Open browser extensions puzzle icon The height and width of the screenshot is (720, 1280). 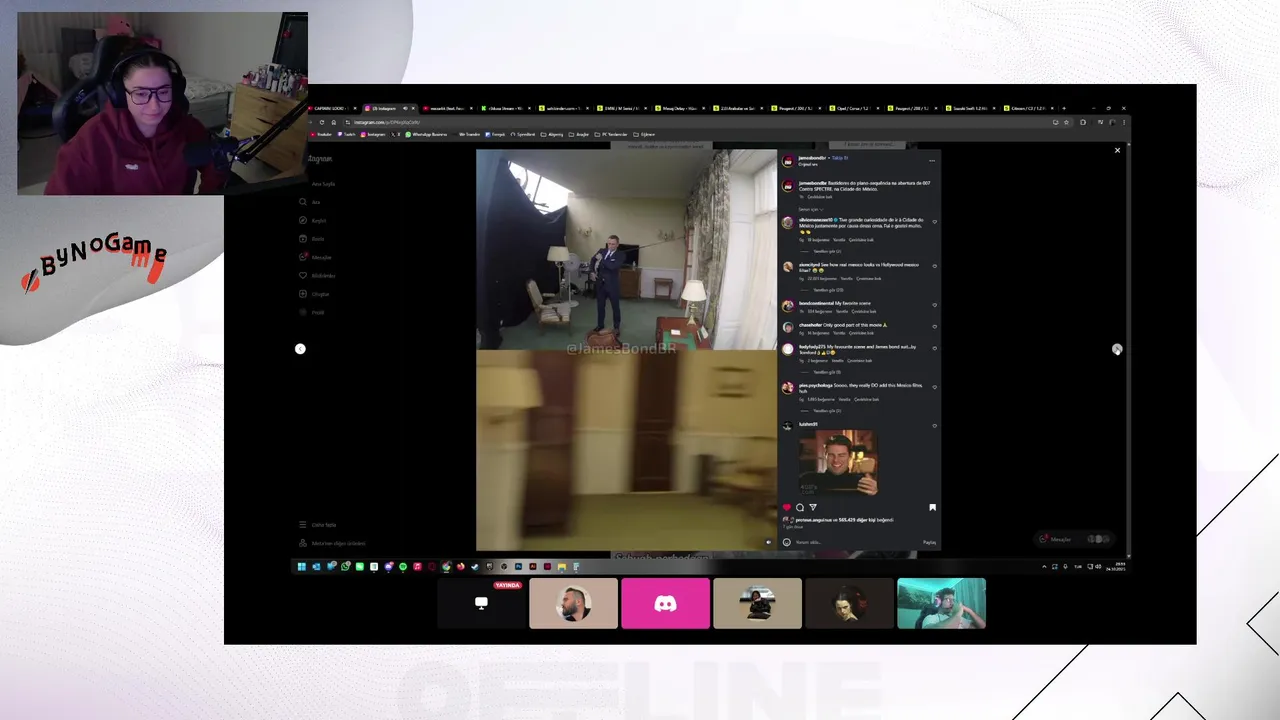pyautogui.click(x=1083, y=122)
